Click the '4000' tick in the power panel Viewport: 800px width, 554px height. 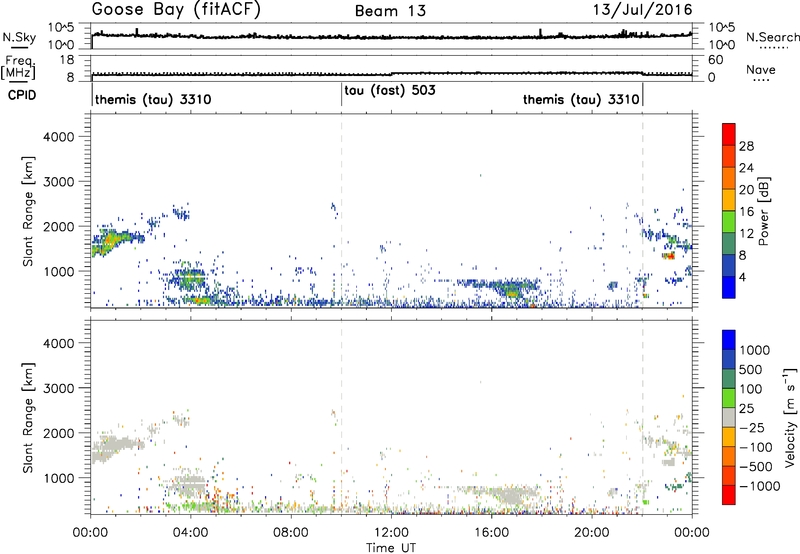tap(59, 137)
